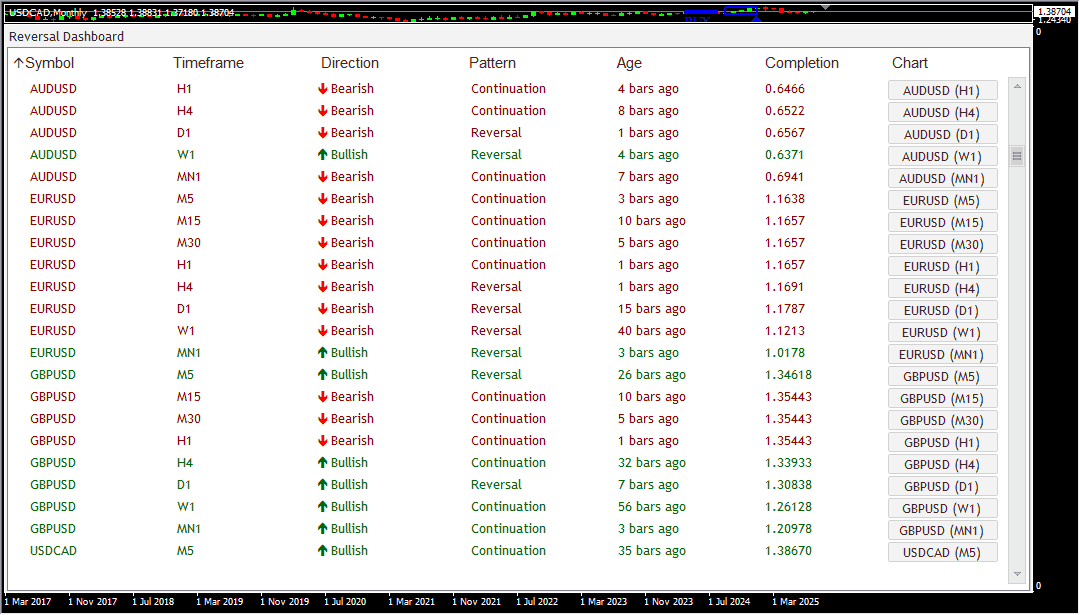This screenshot has height=615, width=1080.
Task: Select the 1.0178 completion value
Action: click(x=785, y=353)
